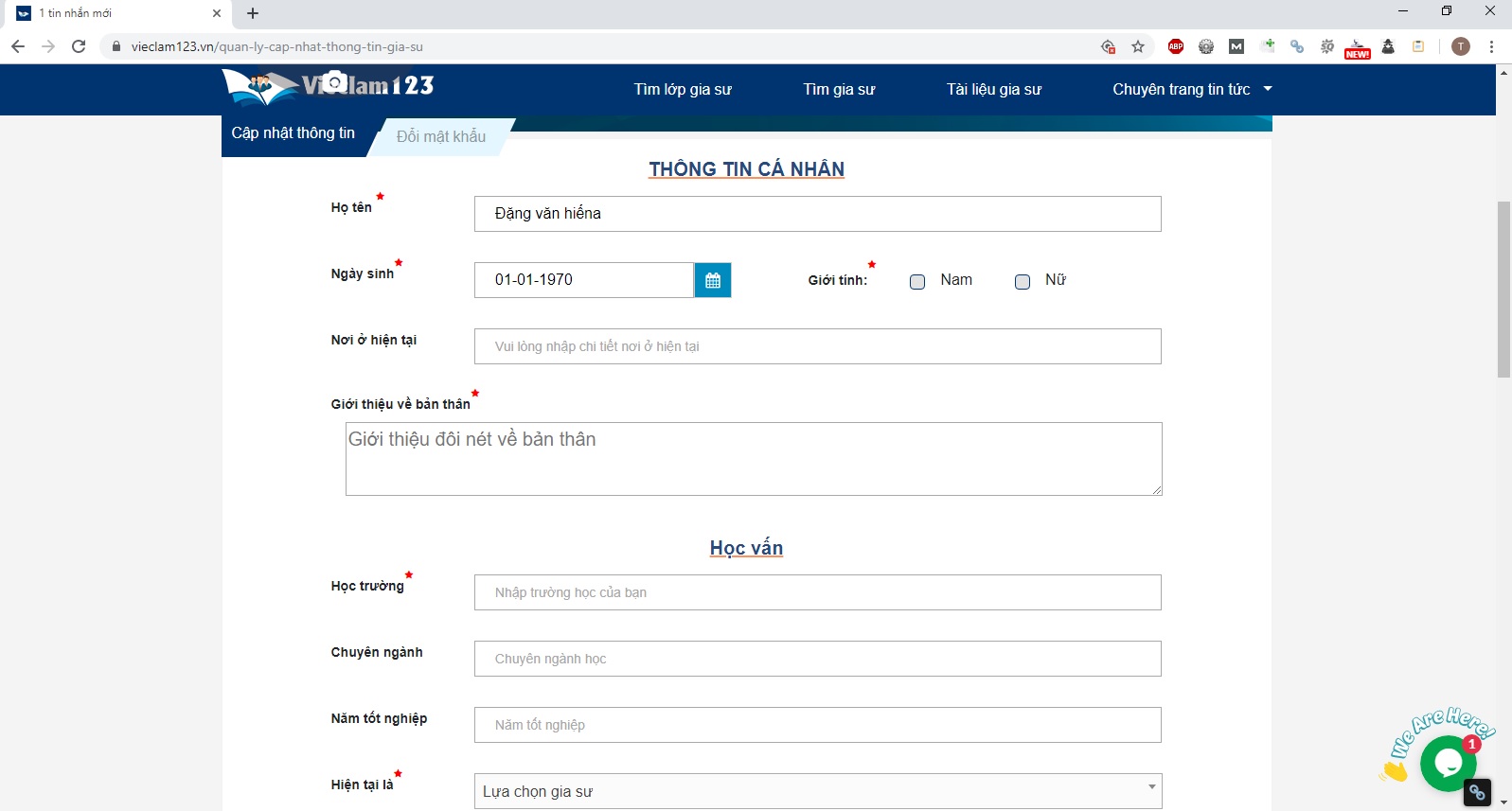Click the Adblock Plus extension icon

pyautogui.click(x=1176, y=46)
